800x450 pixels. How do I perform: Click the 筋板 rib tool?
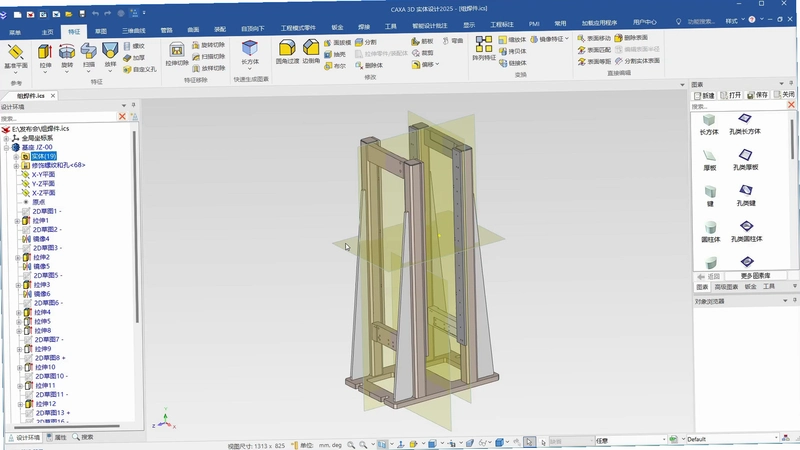point(422,41)
